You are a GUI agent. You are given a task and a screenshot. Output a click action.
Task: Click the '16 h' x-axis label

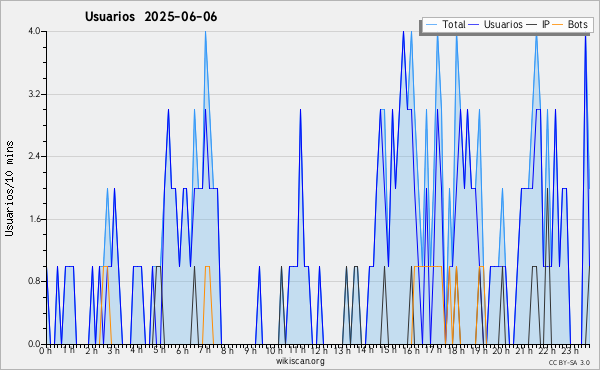(x=411, y=350)
